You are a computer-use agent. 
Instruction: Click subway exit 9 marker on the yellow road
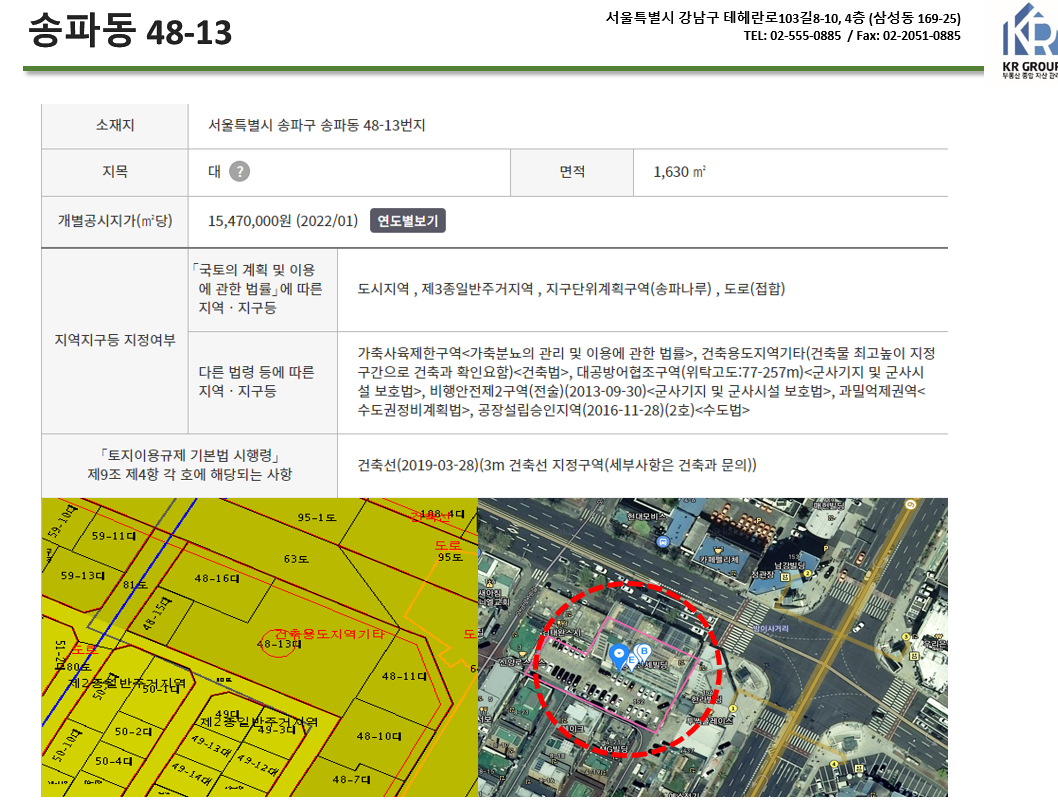click(x=911, y=505)
